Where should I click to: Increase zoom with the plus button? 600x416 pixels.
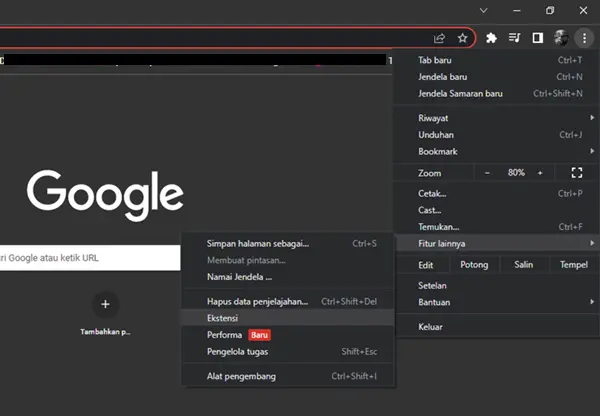tap(540, 173)
